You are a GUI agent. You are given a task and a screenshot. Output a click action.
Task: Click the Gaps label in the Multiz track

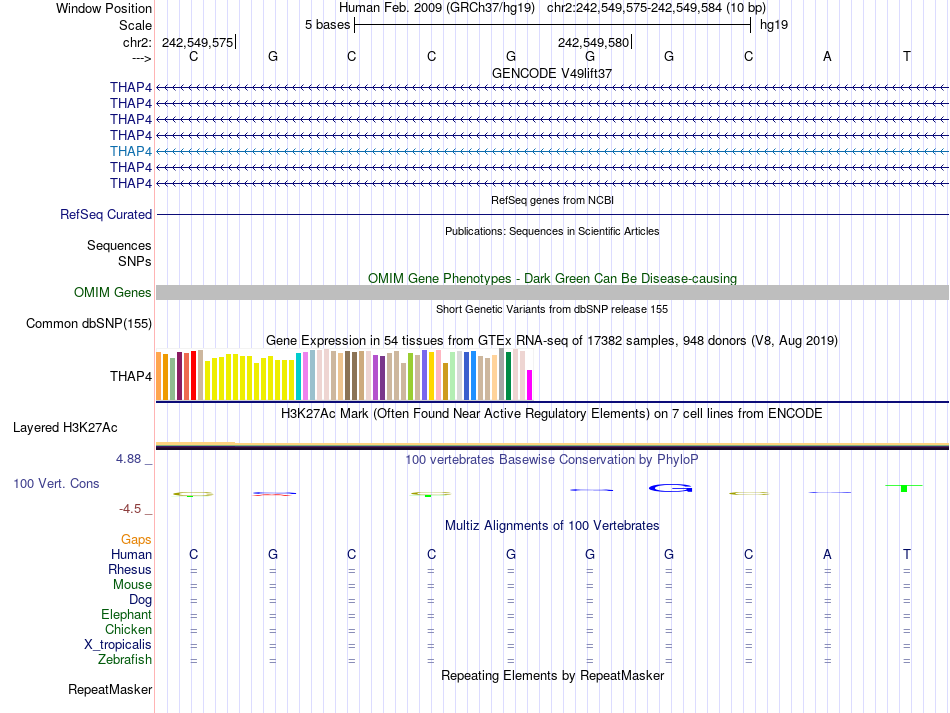pyautogui.click(x=136, y=539)
